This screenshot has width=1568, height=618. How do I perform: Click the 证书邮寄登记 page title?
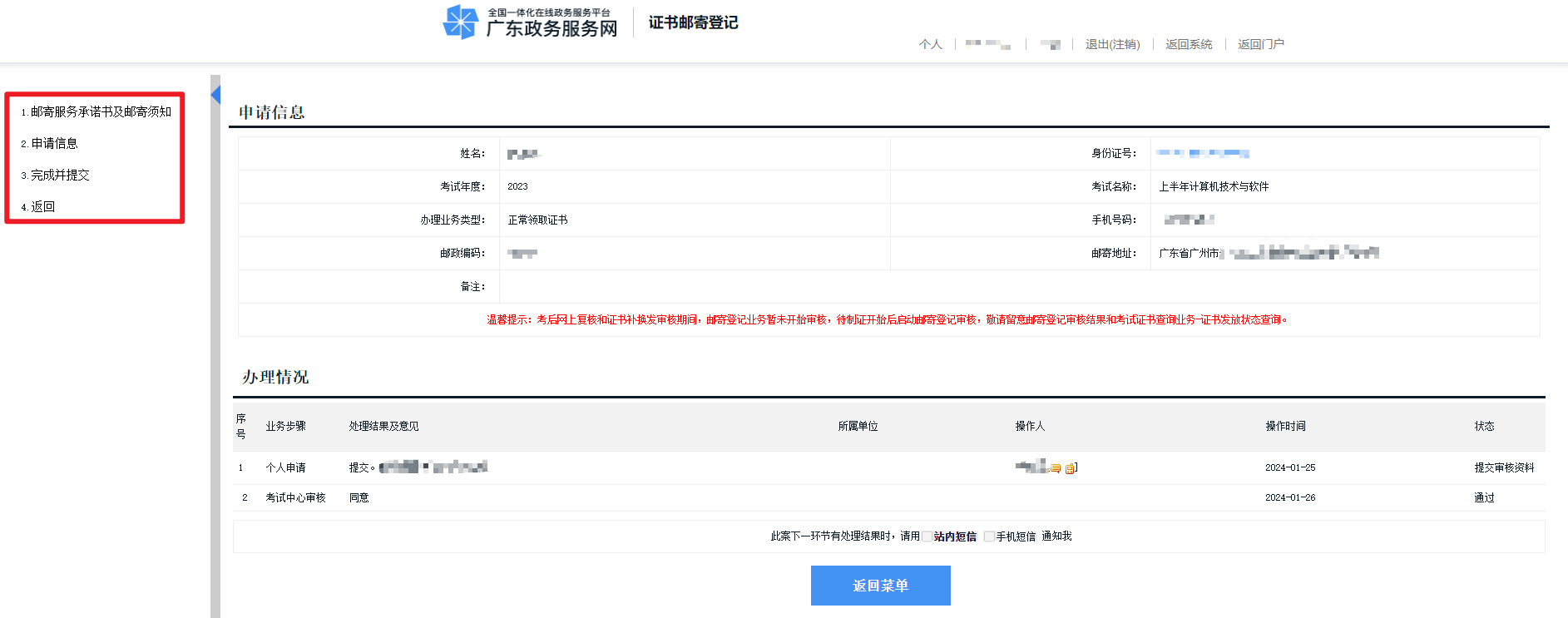(693, 22)
